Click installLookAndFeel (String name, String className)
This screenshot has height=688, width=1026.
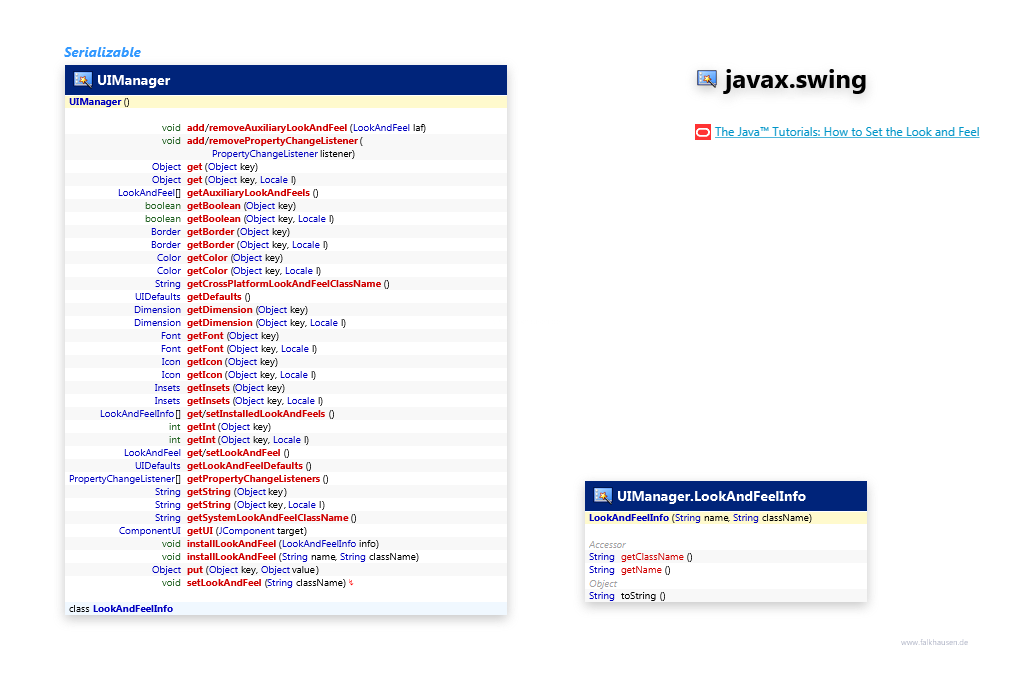[x=303, y=557]
